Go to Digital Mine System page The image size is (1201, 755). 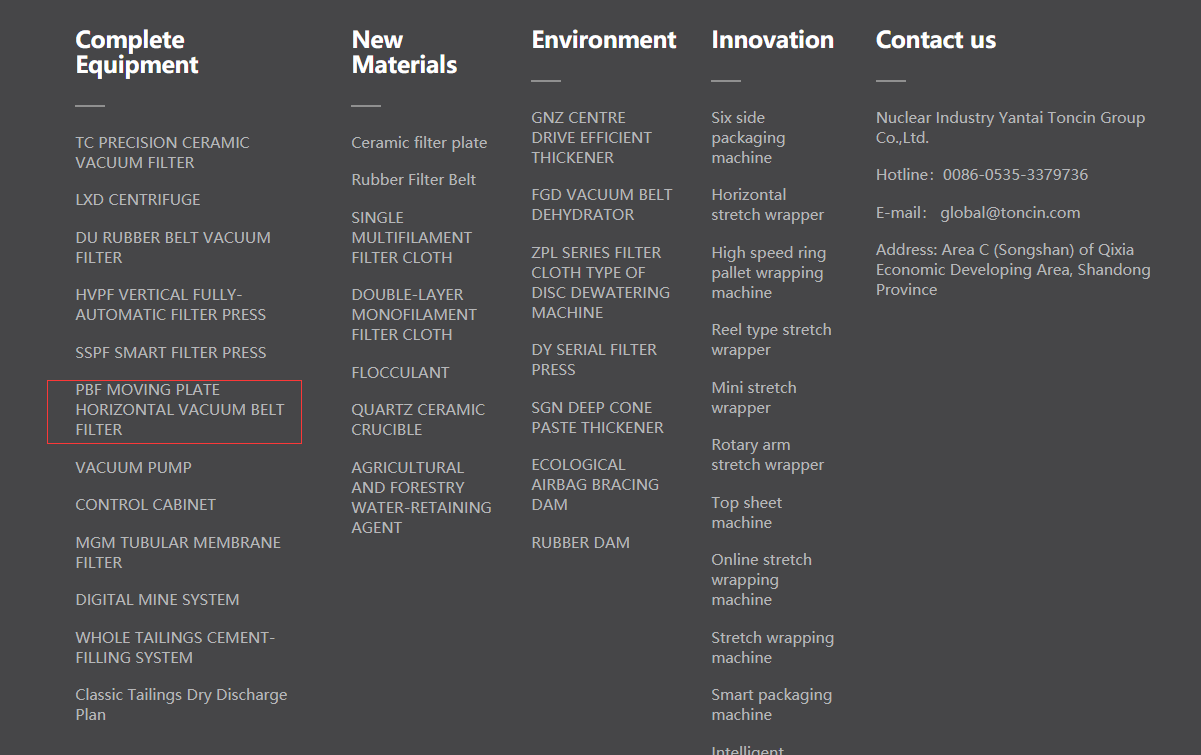pyautogui.click(x=157, y=600)
